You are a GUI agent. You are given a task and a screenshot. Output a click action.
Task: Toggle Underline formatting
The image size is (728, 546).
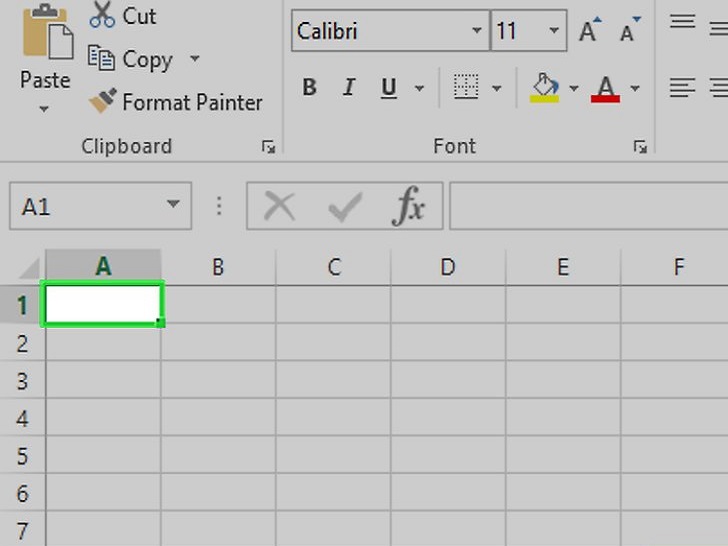coord(389,88)
